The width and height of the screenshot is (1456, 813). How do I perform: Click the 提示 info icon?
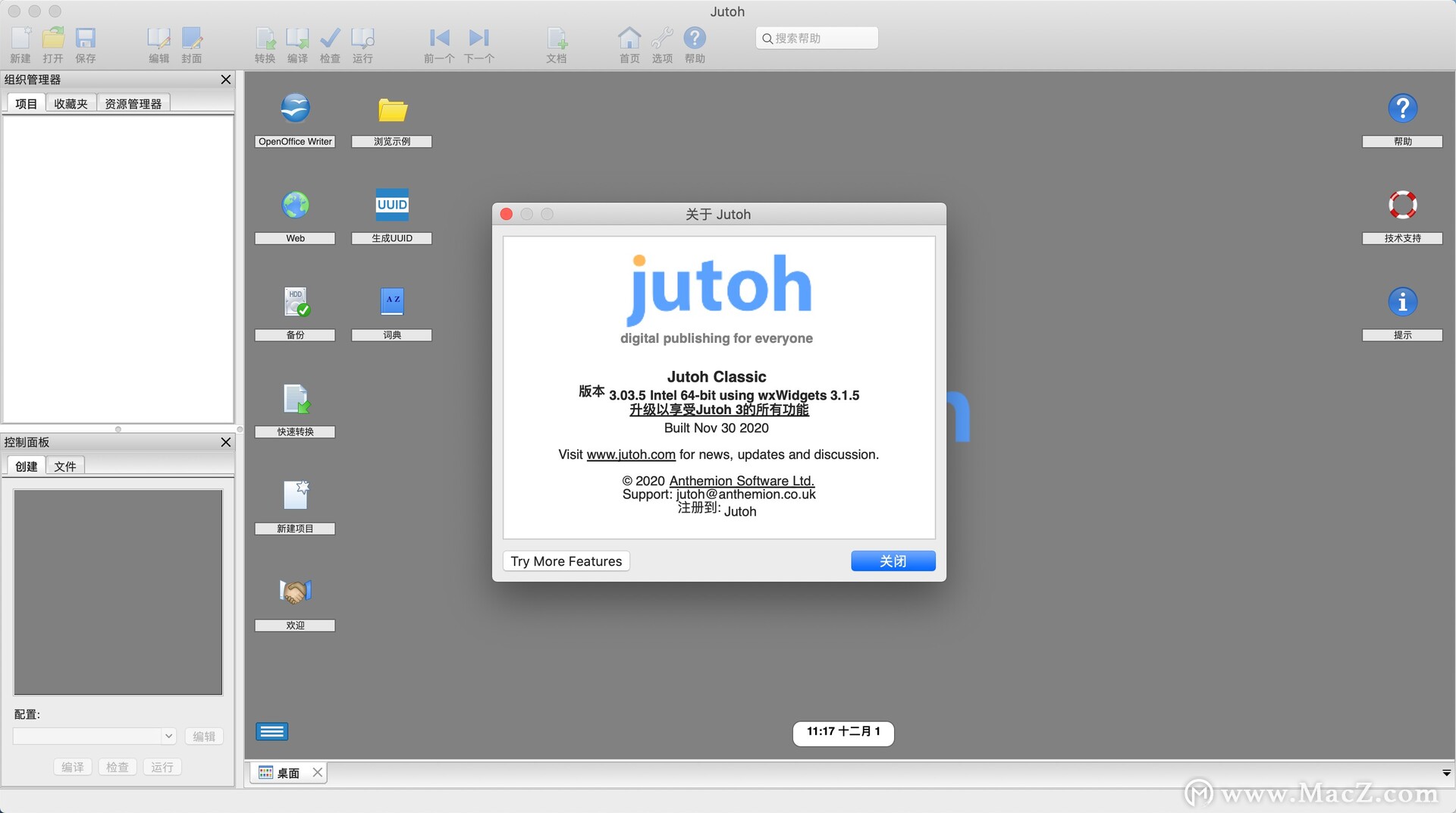(x=1403, y=302)
